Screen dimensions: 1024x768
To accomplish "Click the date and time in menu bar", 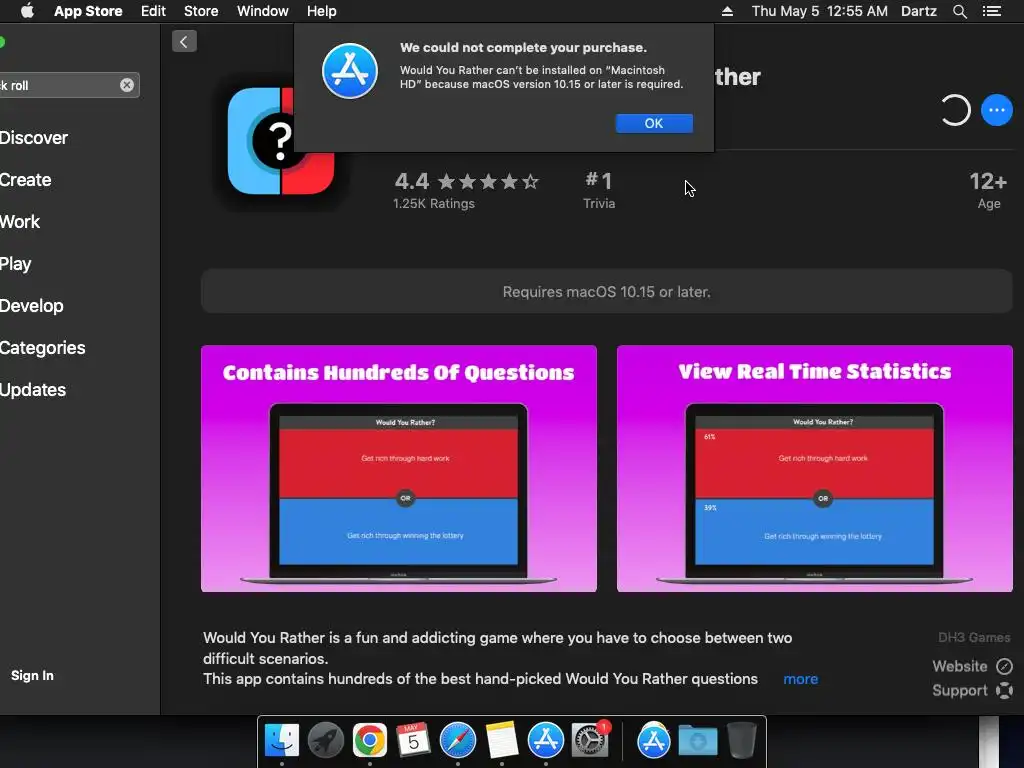I will click(820, 11).
